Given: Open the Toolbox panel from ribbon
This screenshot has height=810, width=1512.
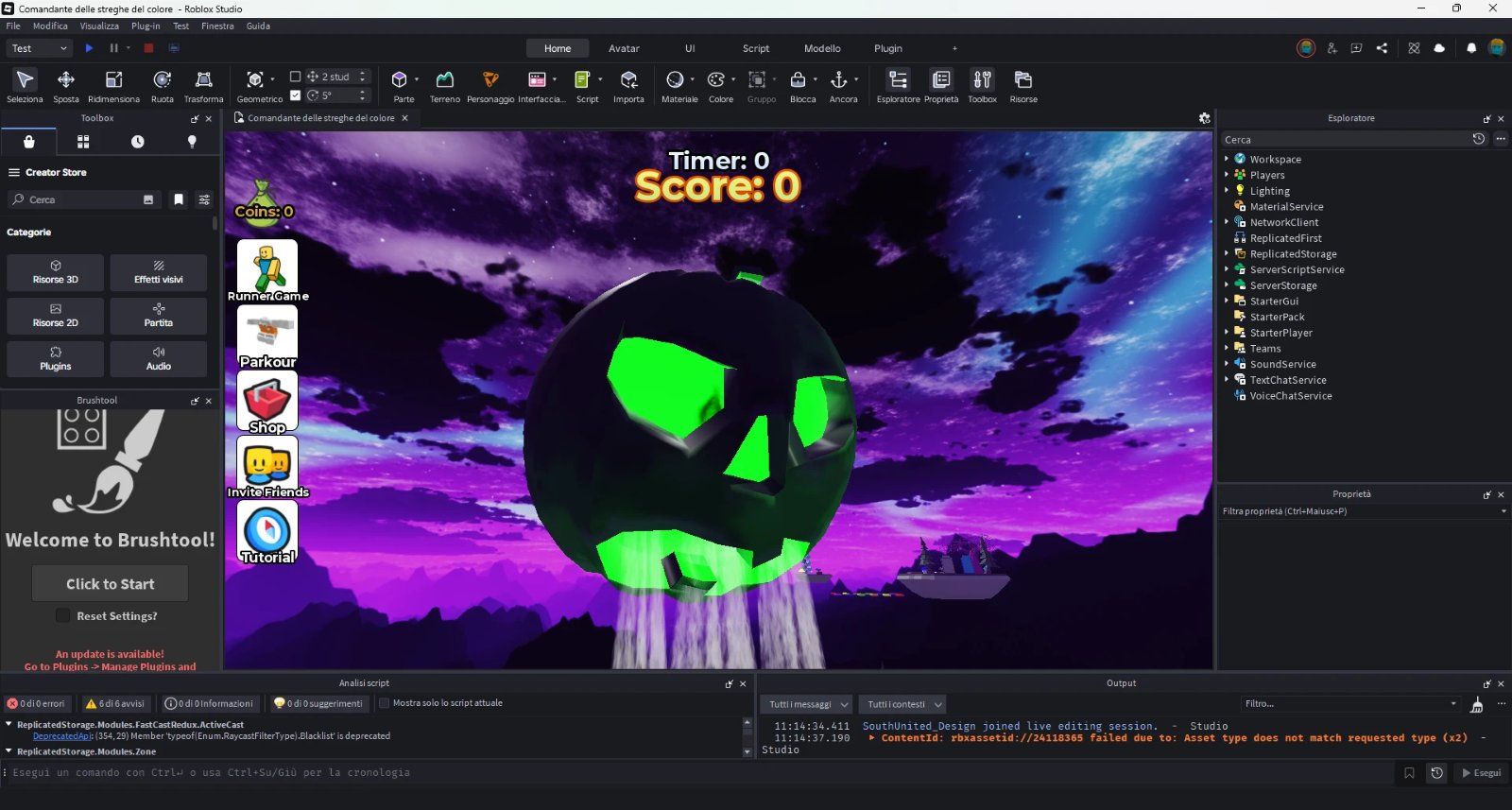Looking at the screenshot, I should click(982, 86).
